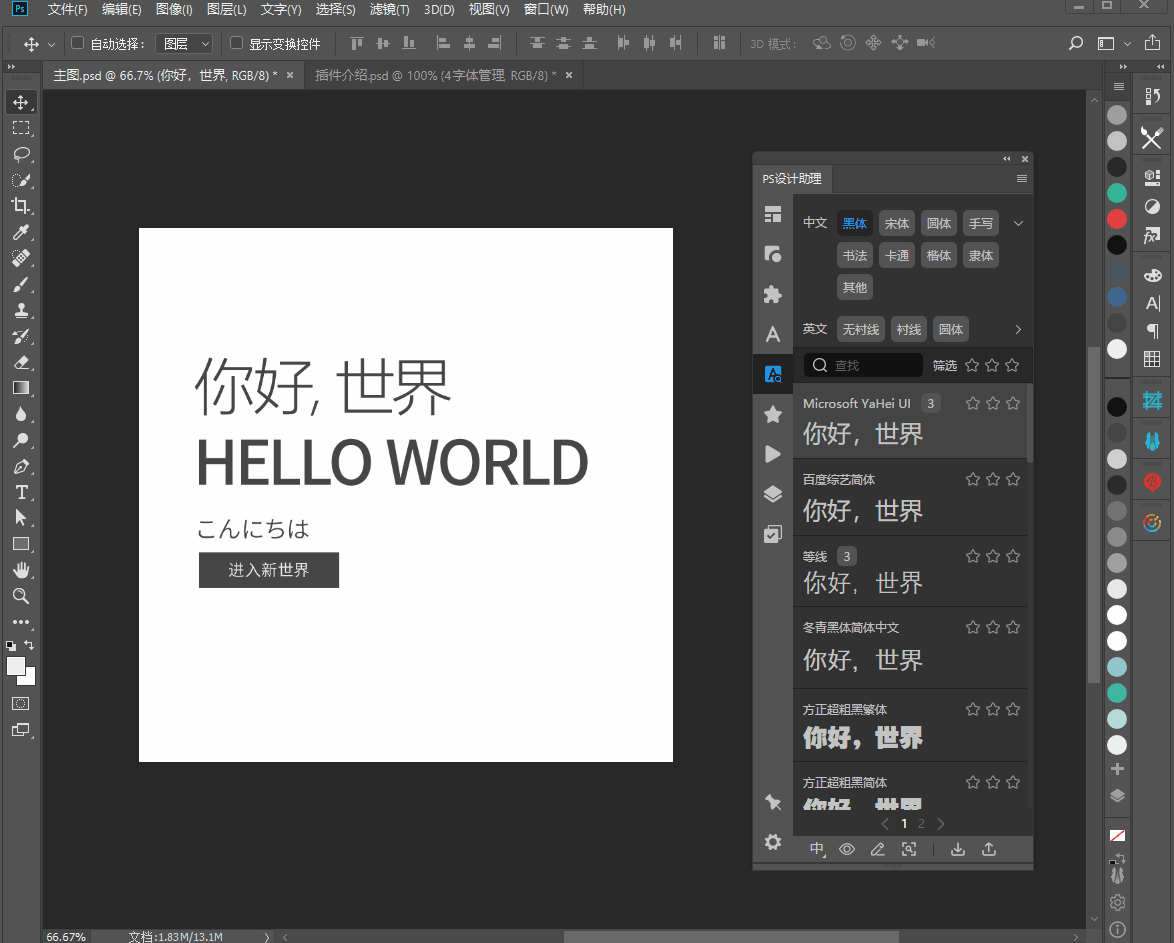The image size is (1174, 943).
Task: Select the Clone Stamp tool
Action: pos(21,310)
